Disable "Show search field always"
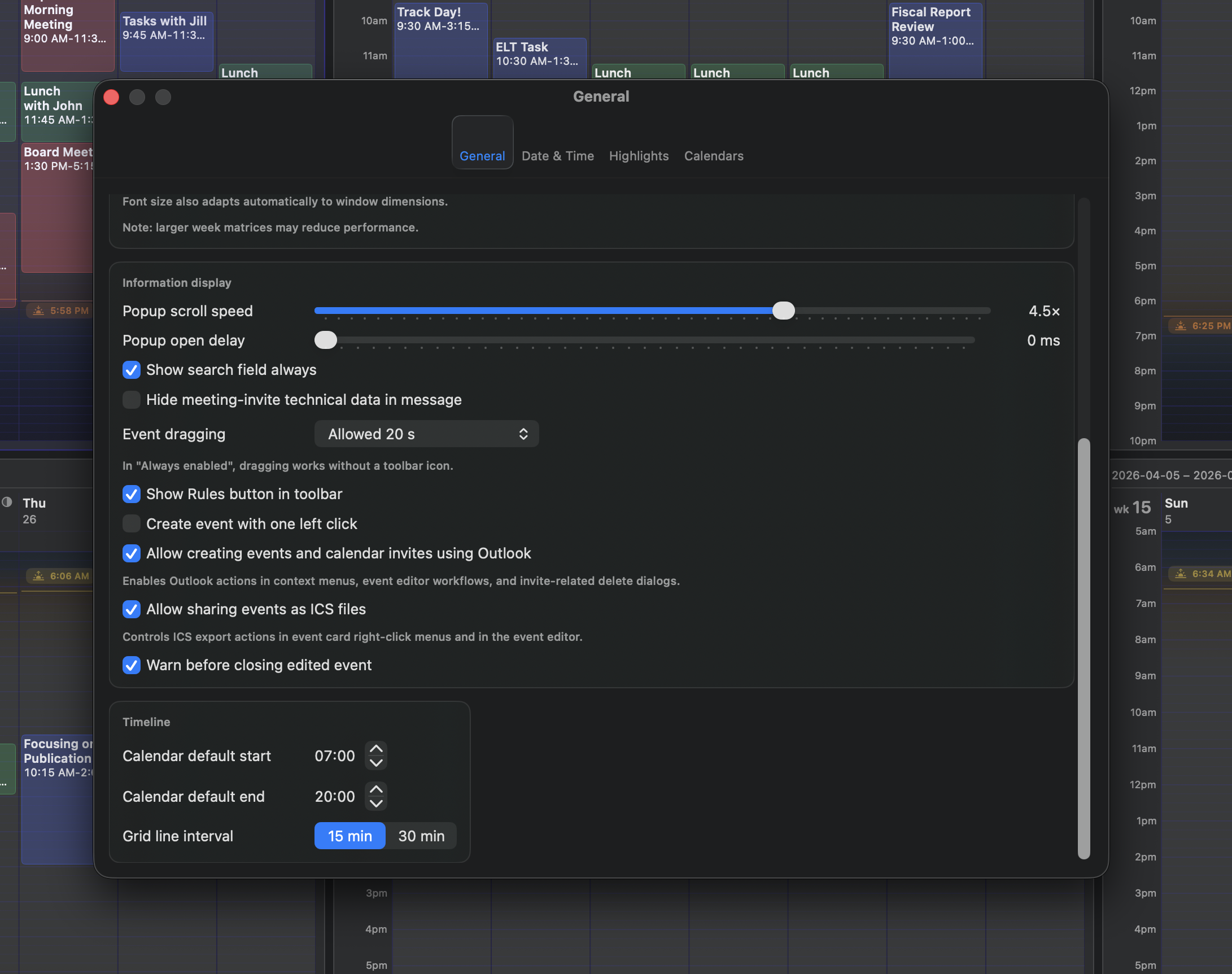 [131, 370]
